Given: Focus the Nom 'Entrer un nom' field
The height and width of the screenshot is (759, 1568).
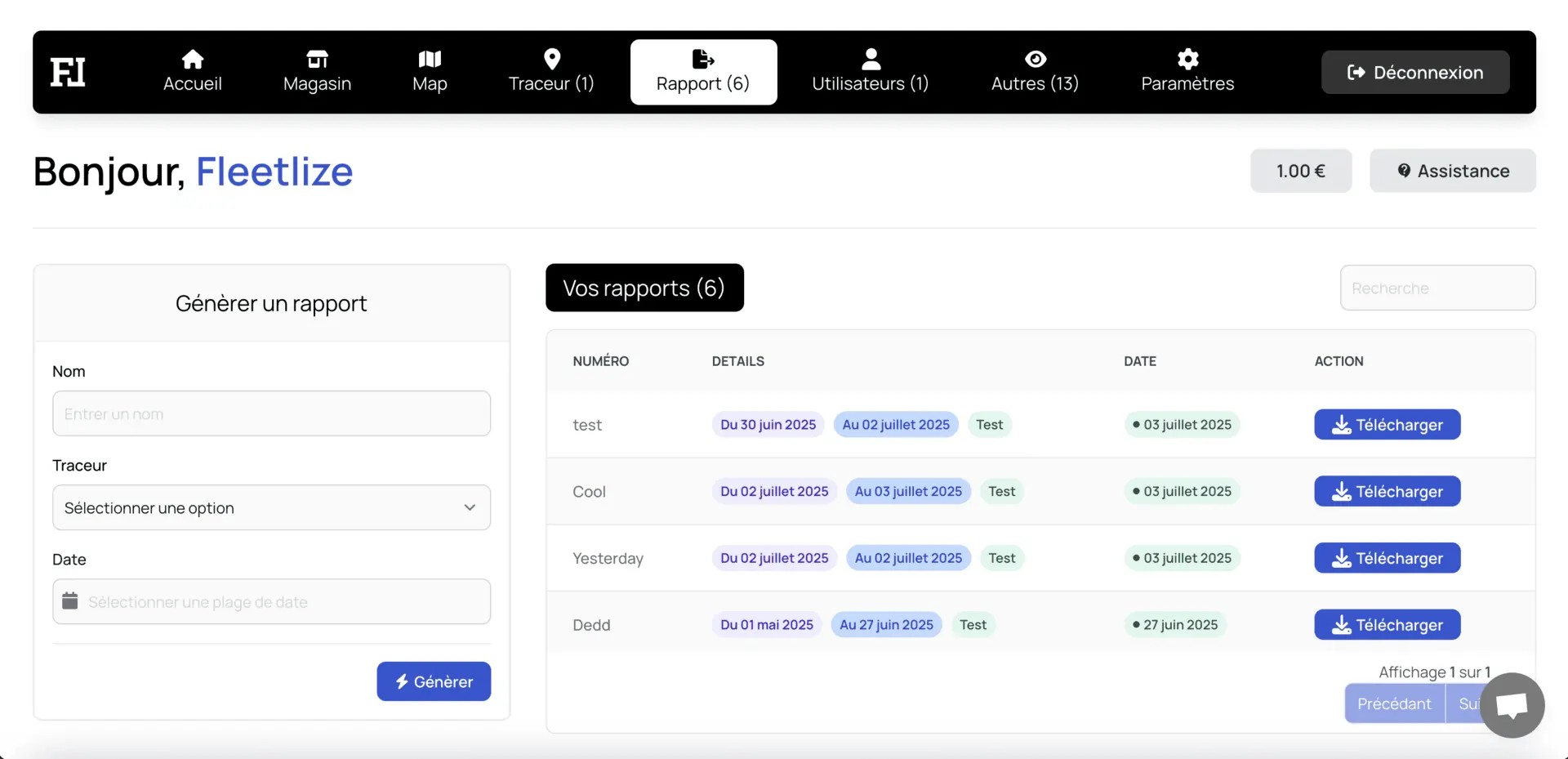Looking at the screenshot, I should (271, 413).
